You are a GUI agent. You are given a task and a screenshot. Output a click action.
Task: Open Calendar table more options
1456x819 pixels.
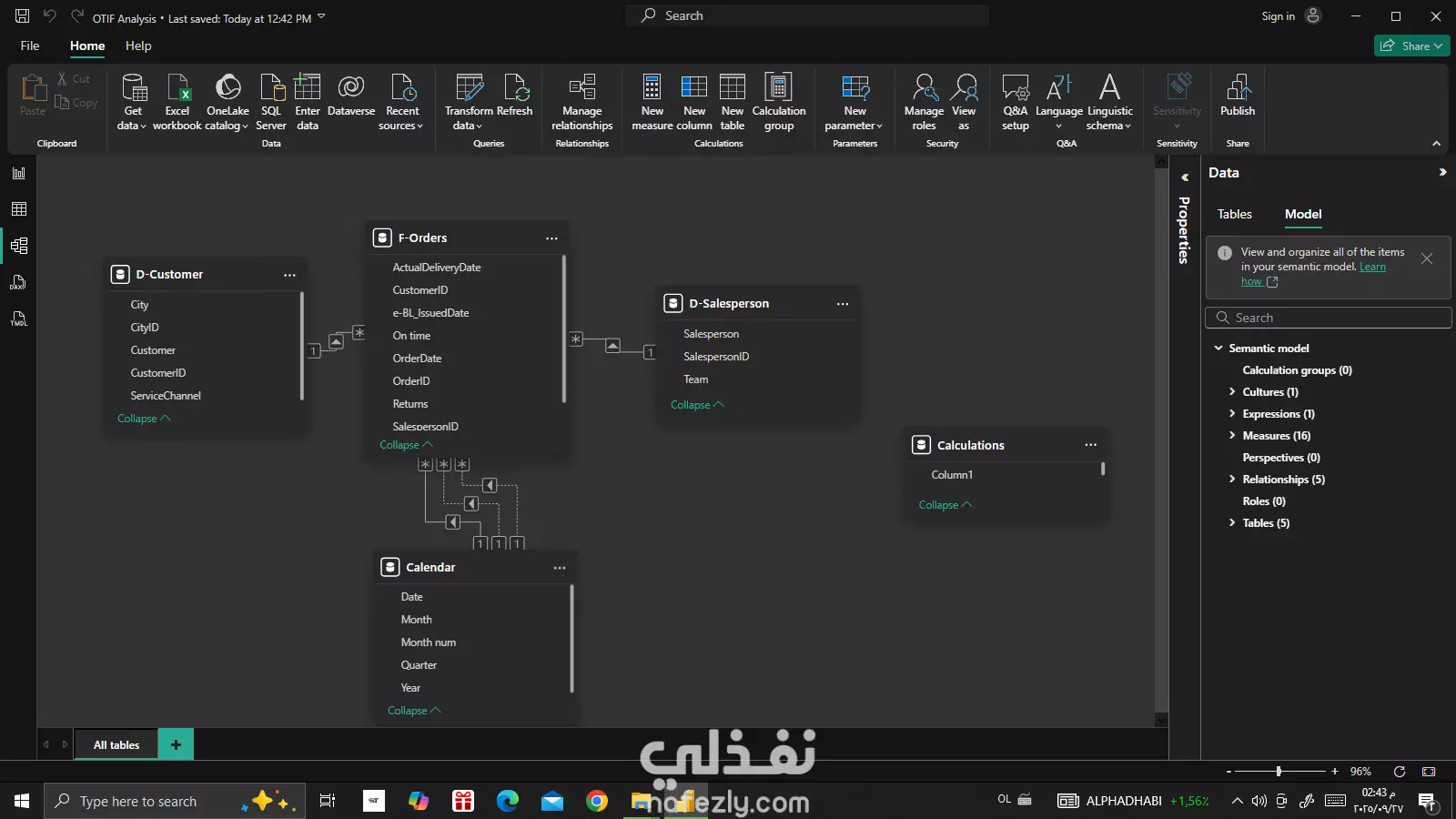click(x=560, y=568)
